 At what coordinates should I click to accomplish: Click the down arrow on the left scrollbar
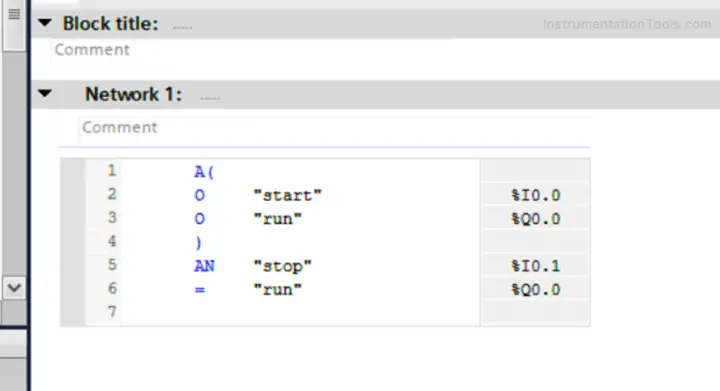[14, 288]
